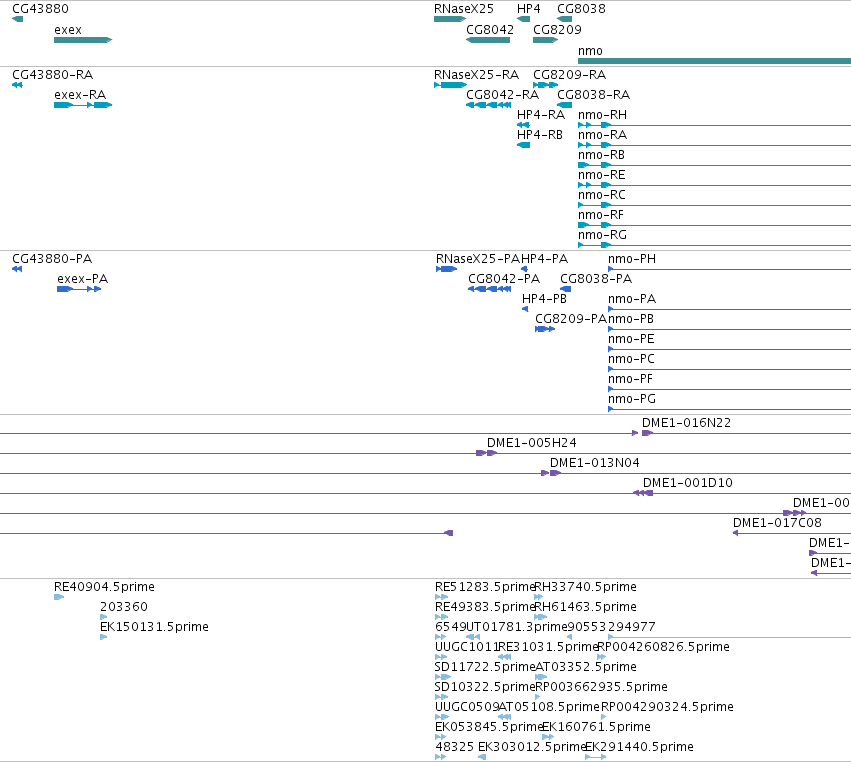
Task: Click protein nmo-PA label
Action: (632, 299)
